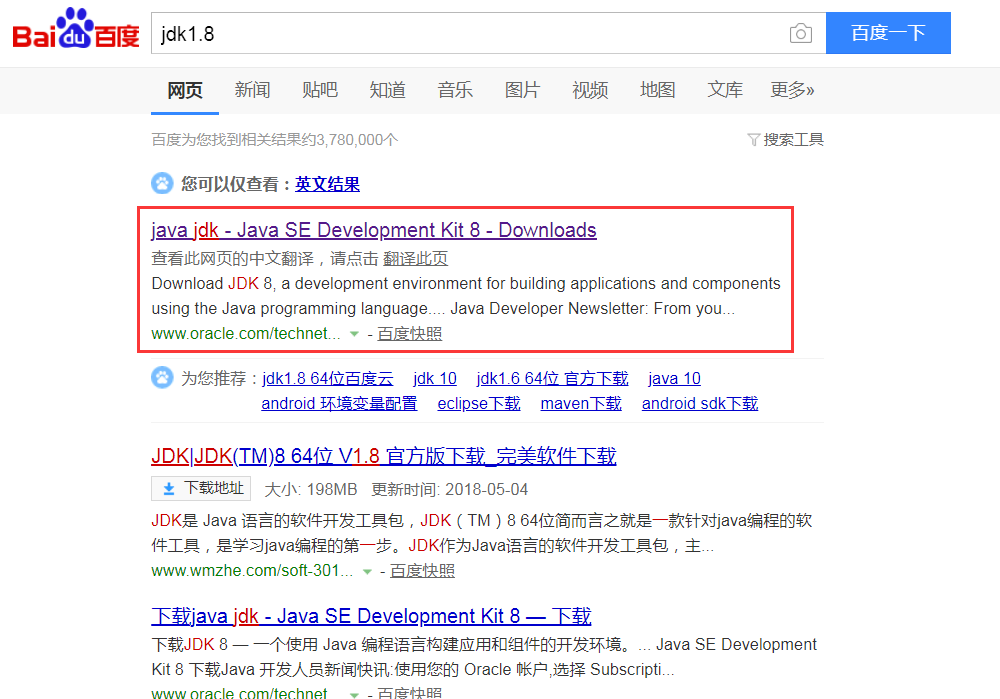Click the 百度一下 search button

pos(888,33)
